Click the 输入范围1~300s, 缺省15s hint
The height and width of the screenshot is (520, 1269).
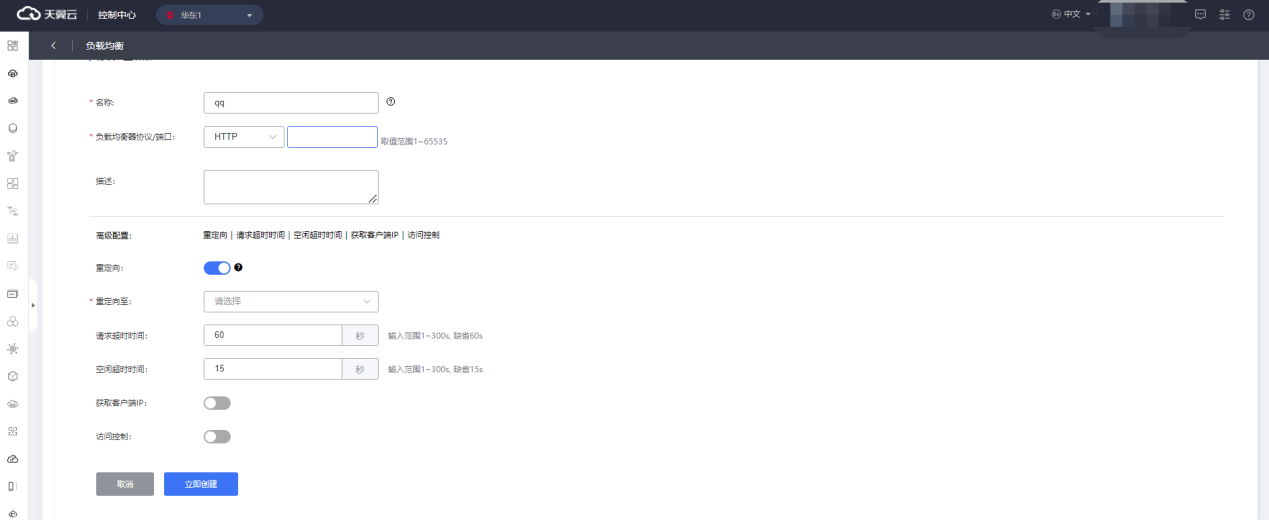click(436, 369)
